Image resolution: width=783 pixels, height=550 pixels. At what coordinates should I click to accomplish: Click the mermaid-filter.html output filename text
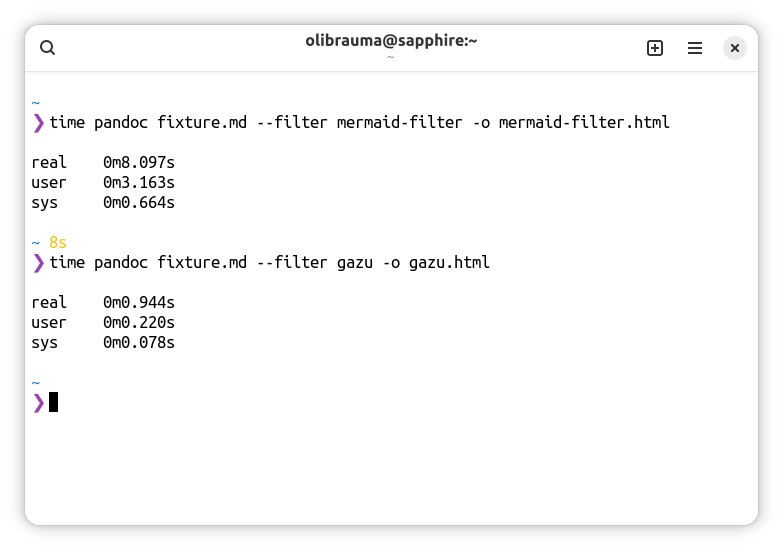pyautogui.click(x=584, y=122)
